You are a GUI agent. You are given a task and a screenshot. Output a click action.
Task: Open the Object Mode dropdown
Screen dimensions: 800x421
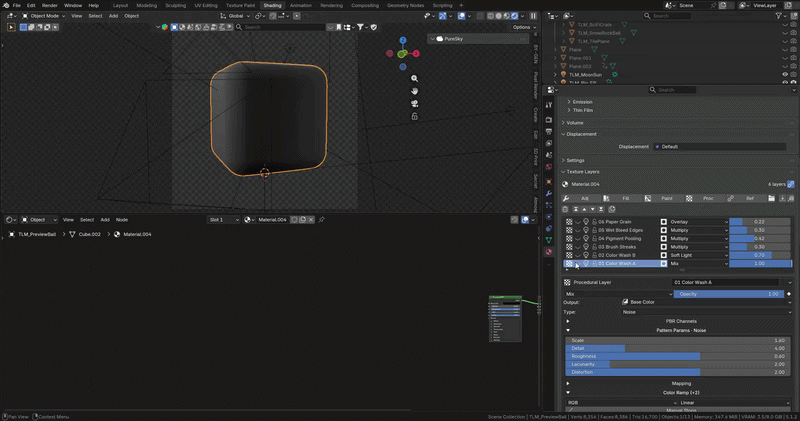(x=43, y=16)
